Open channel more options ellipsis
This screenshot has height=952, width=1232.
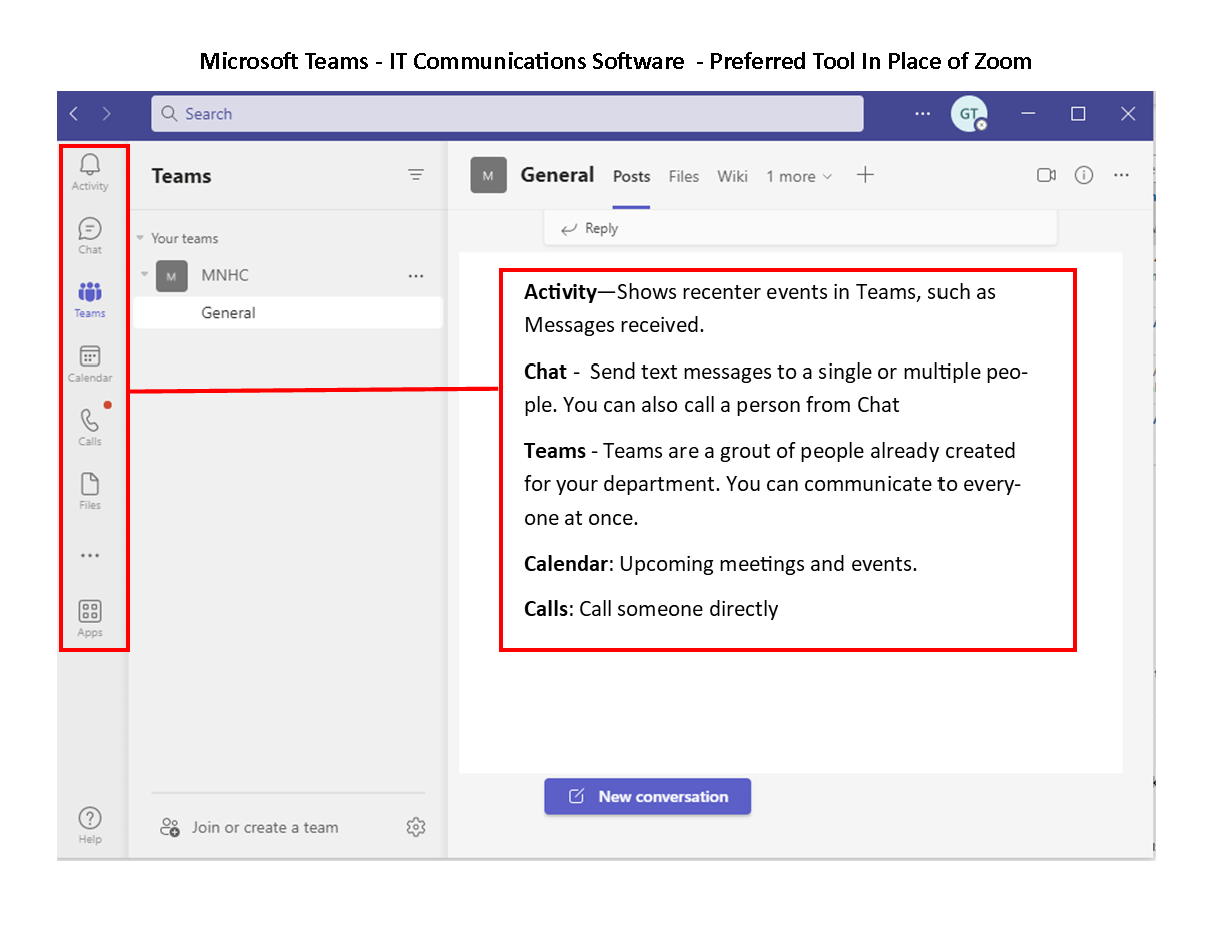point(1121,175)
